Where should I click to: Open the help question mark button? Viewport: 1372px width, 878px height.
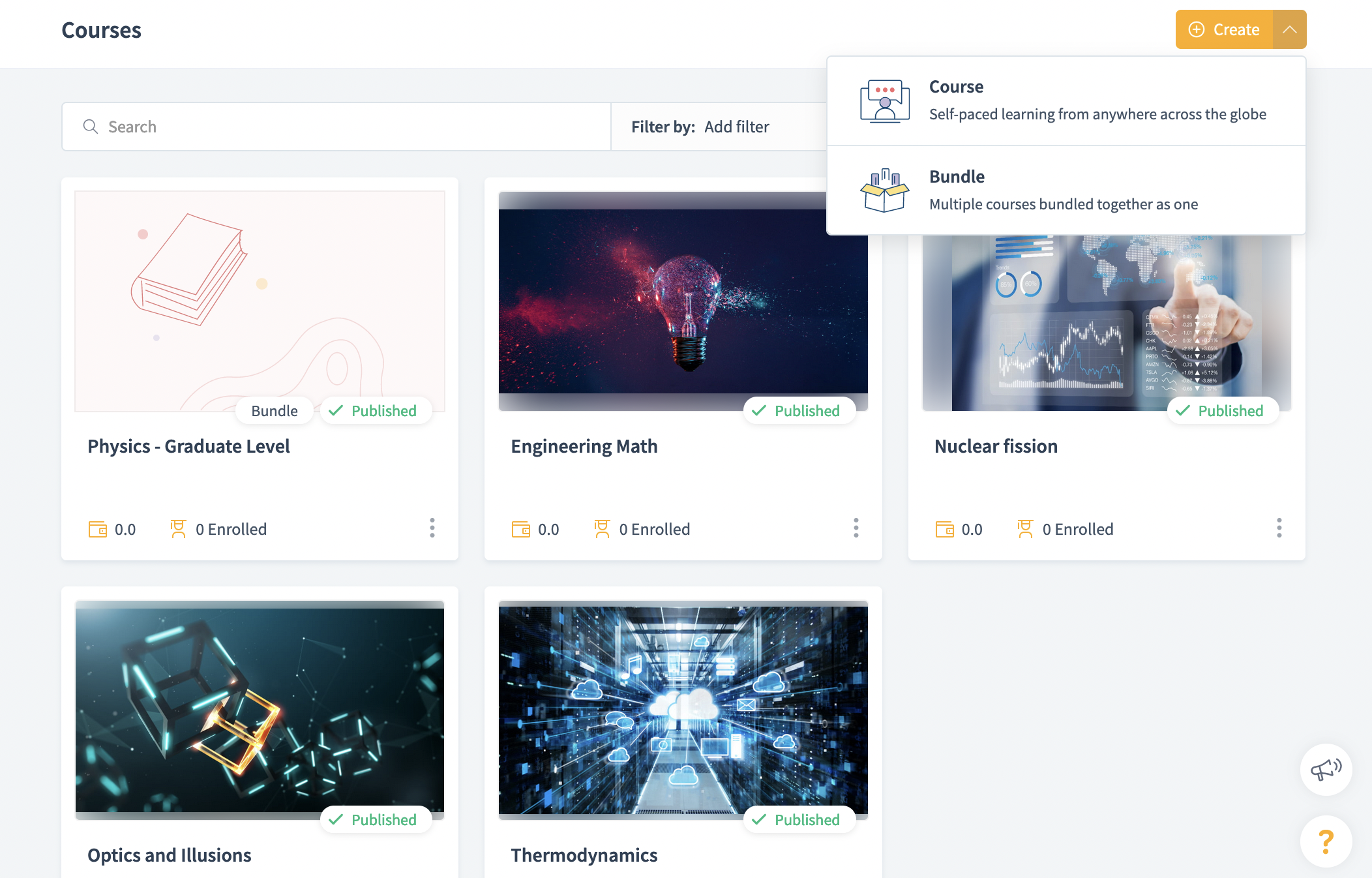pos(1326,841)
